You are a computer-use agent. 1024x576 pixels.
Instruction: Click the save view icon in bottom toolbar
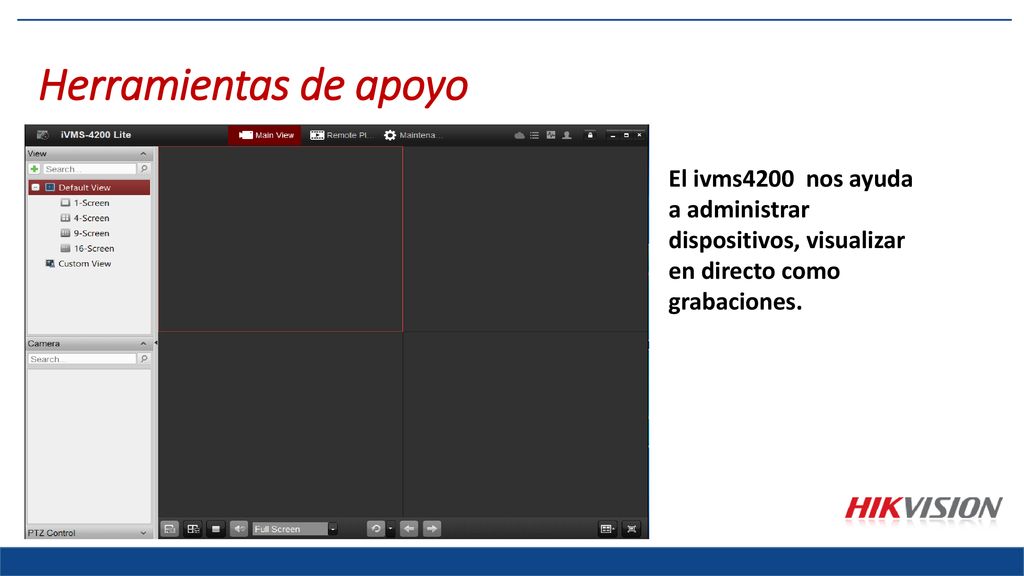point(170,529)
